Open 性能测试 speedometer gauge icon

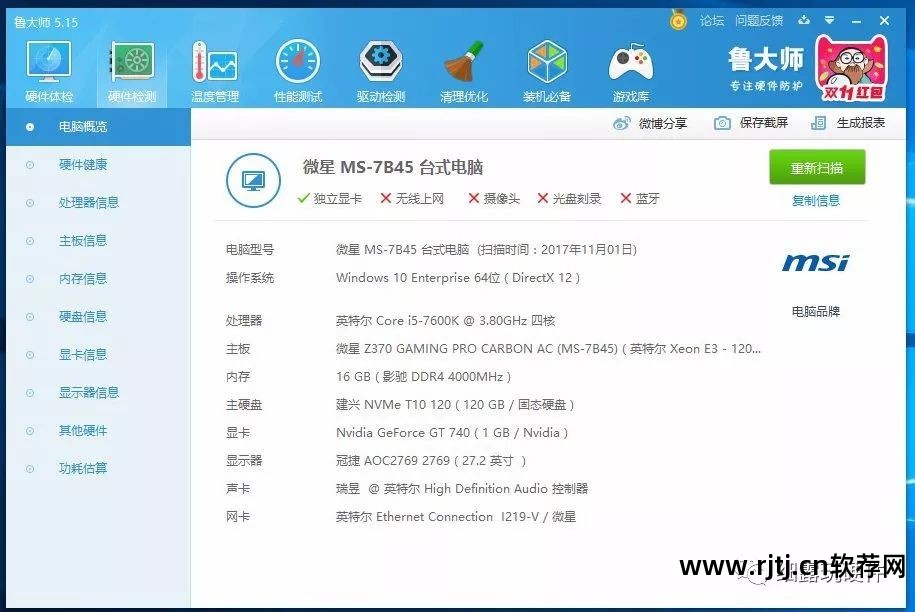coord(297,70)
